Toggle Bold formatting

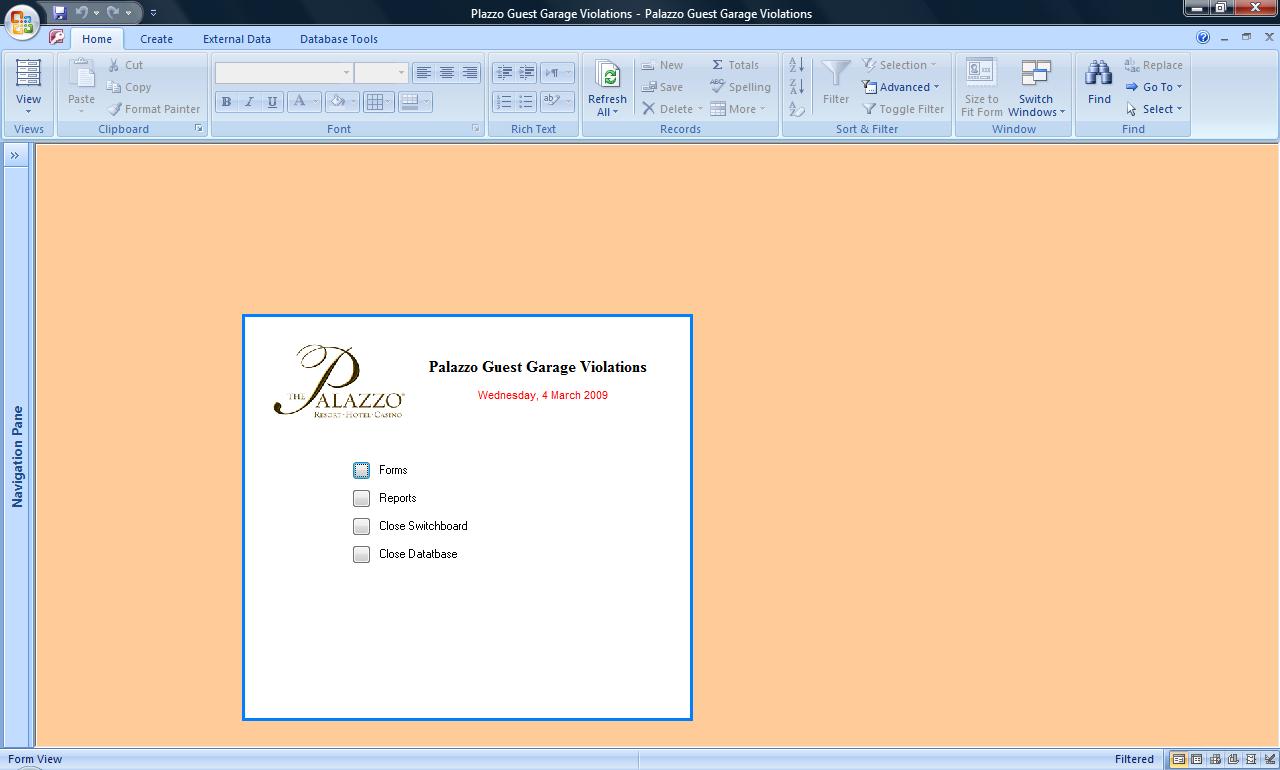(x=226, y=101)
